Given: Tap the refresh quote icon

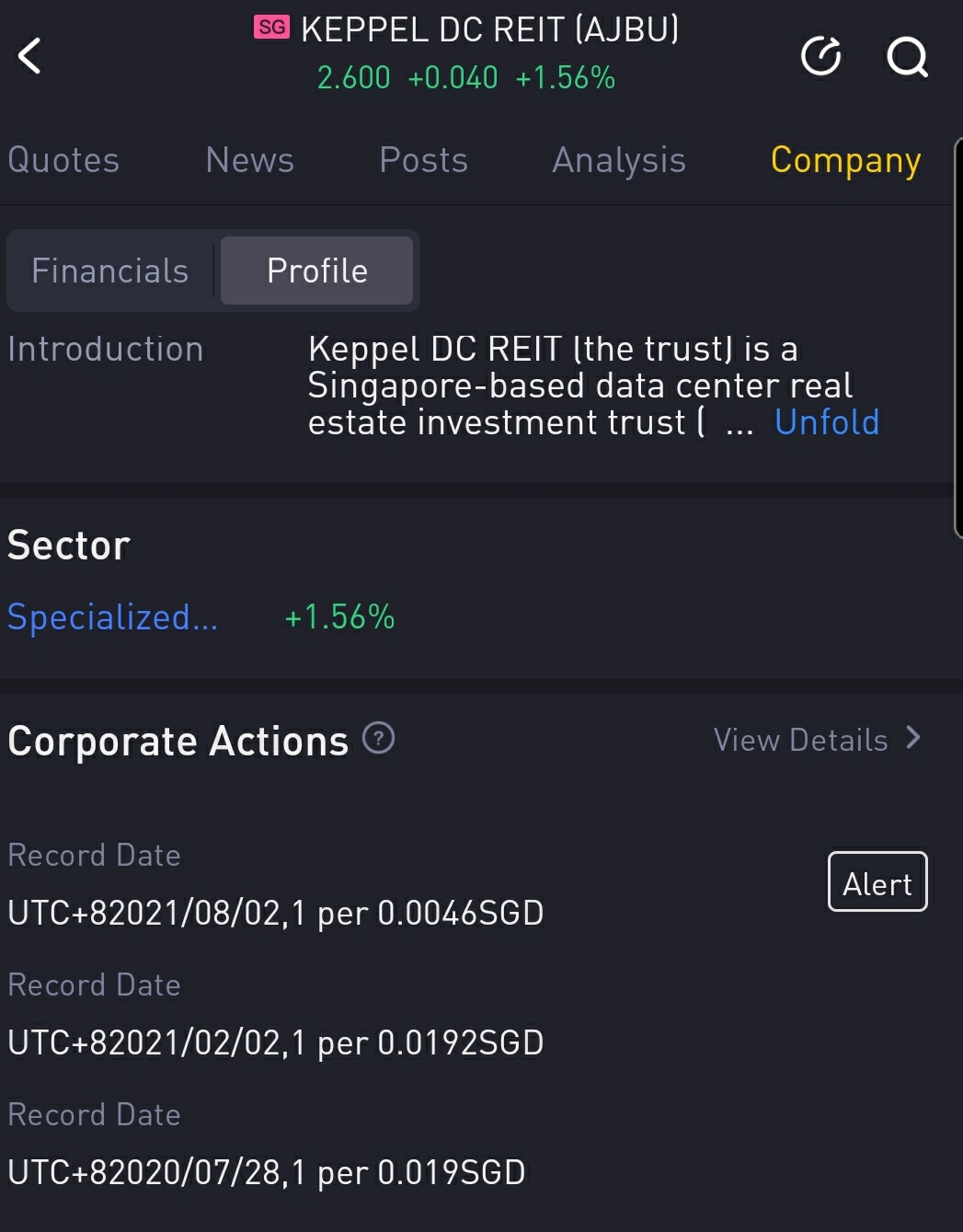Looking at the screenshot, I should (820, 56).
